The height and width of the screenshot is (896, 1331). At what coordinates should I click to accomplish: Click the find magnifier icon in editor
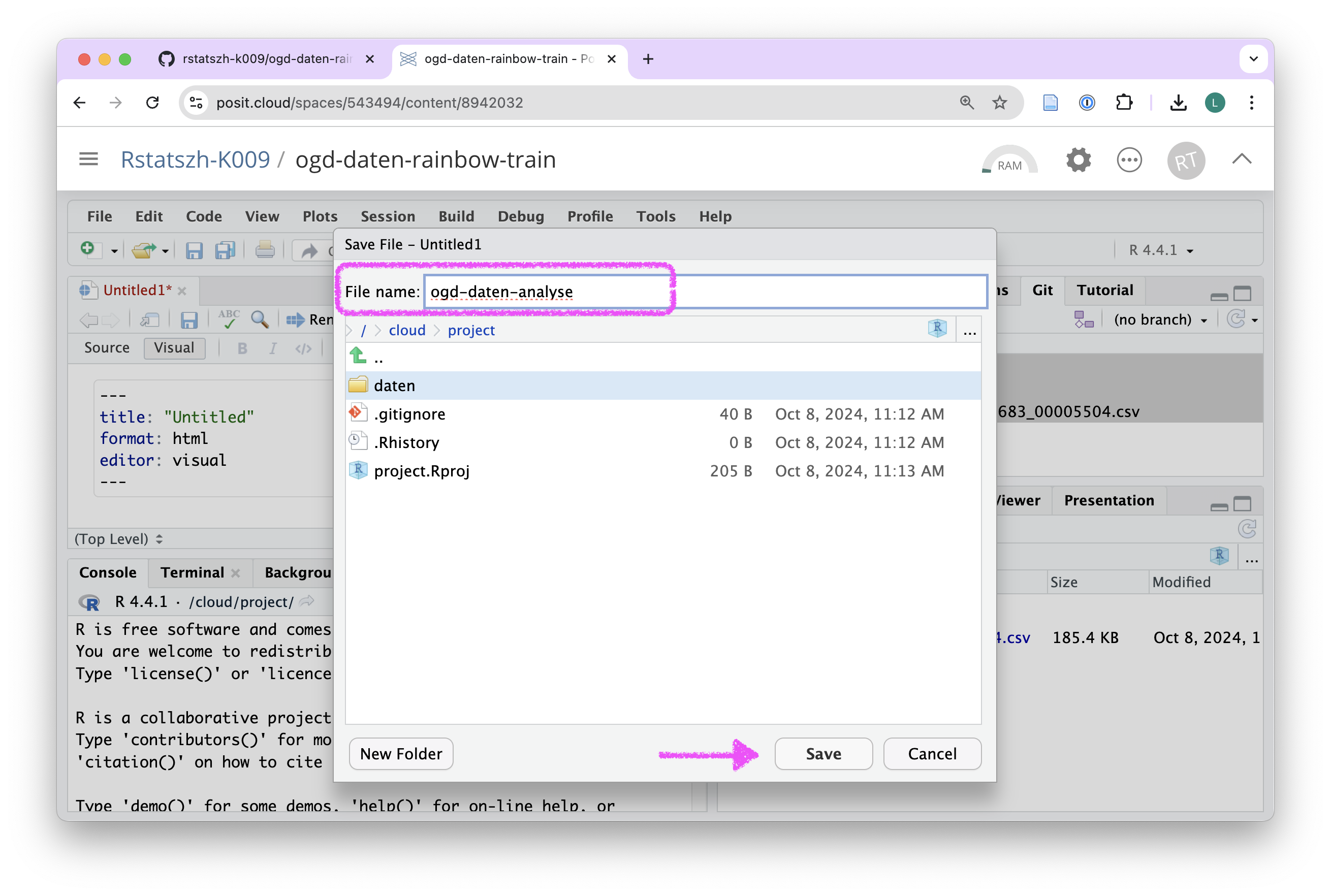[x=260, y=319]
